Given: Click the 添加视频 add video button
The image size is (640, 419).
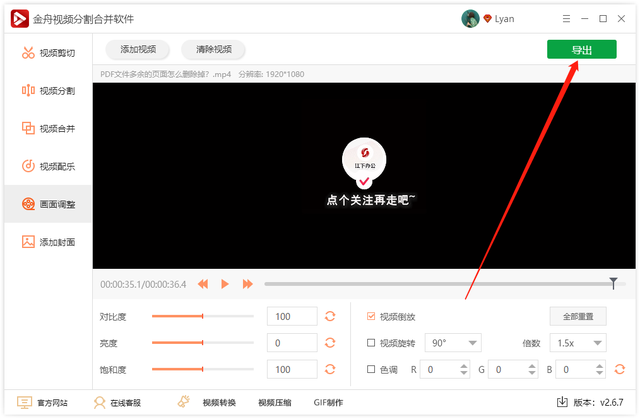Looking at the screenshot, I should point(138,49).
